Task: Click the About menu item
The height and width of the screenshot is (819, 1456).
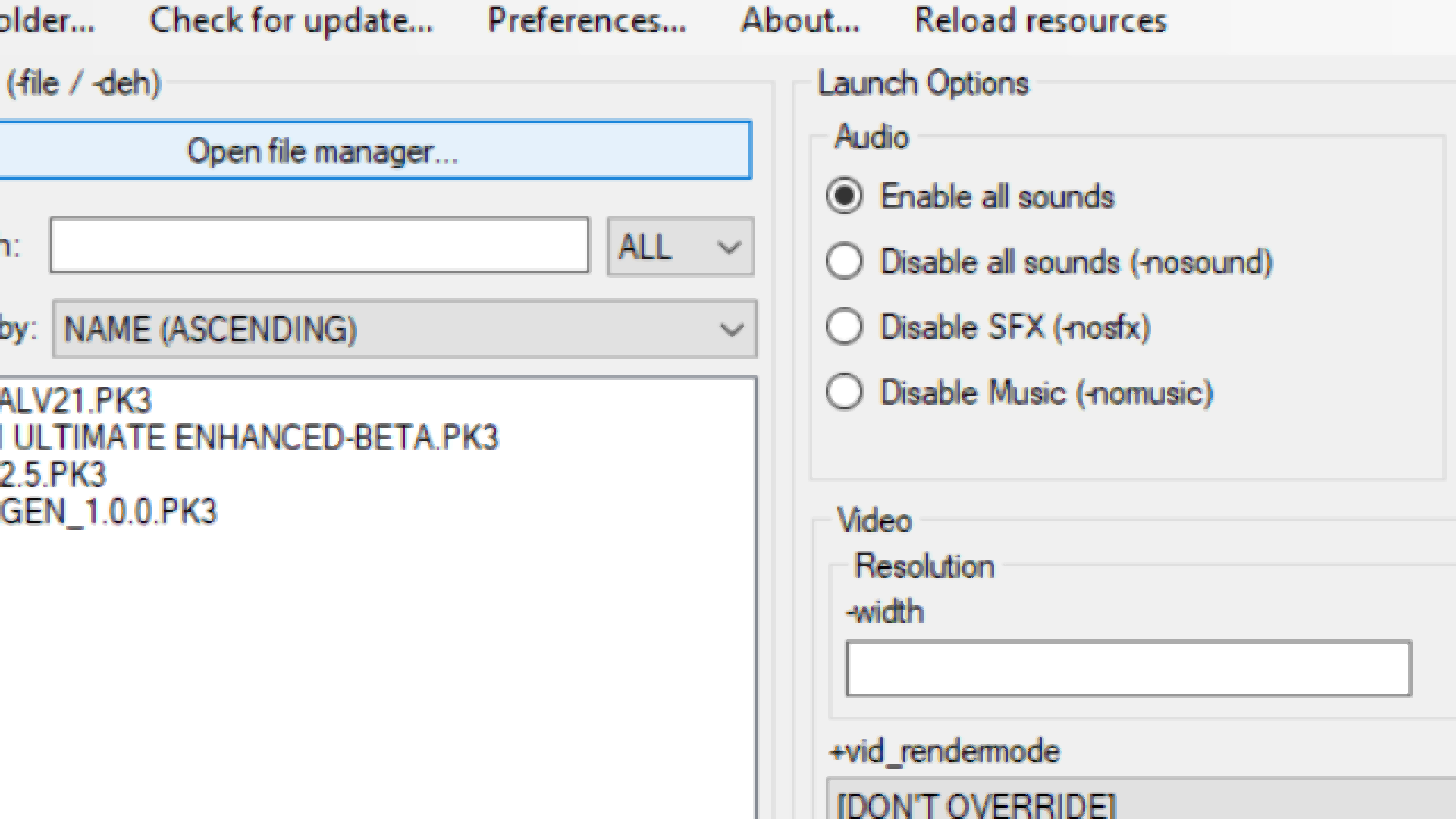Action: 800,20
